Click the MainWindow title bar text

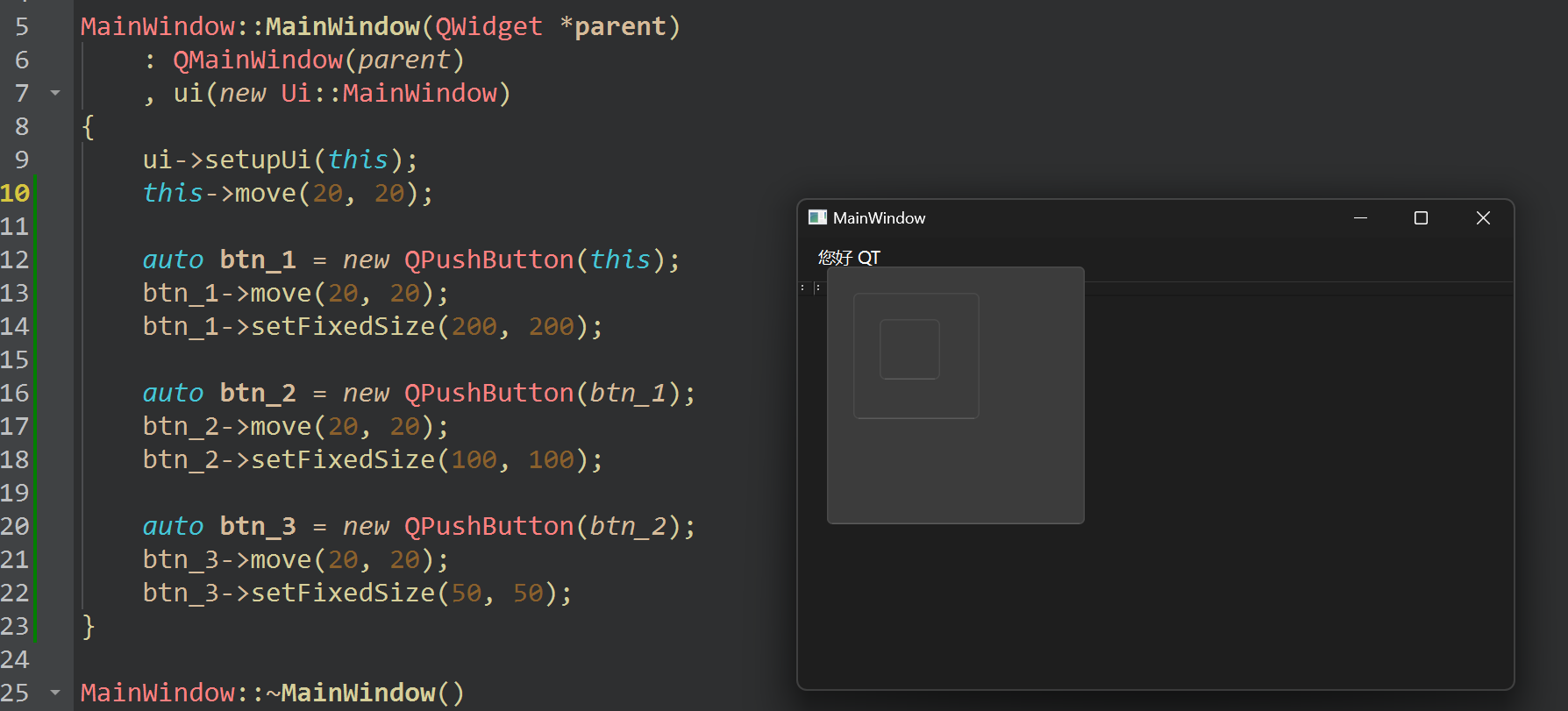click(x=879, y=217)
